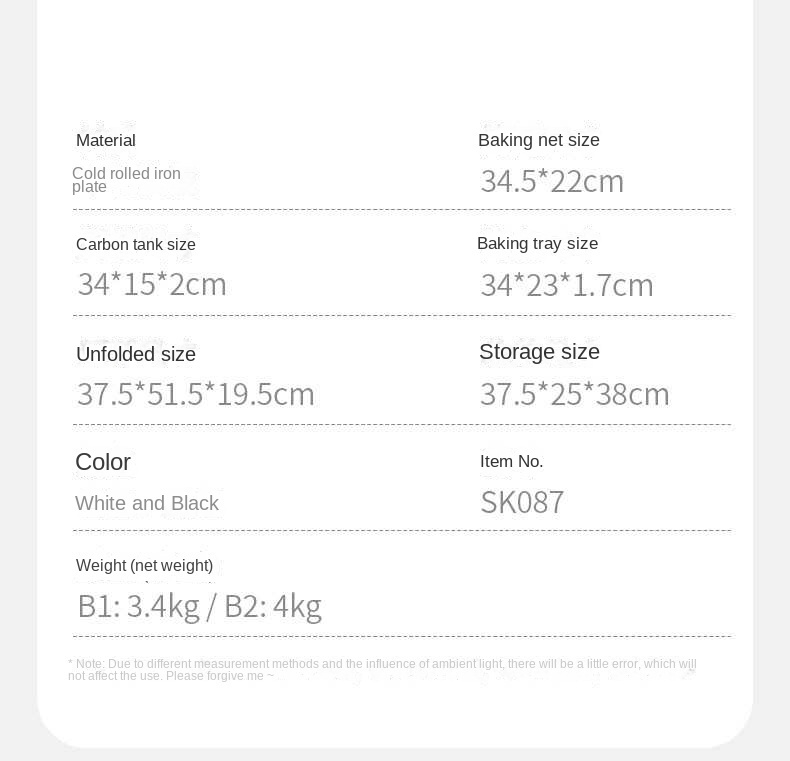Image resolution: width=790 pixels, height=761 pixels.
Task: Click the Baking net size heading
Action: click(x=539, y=141)
